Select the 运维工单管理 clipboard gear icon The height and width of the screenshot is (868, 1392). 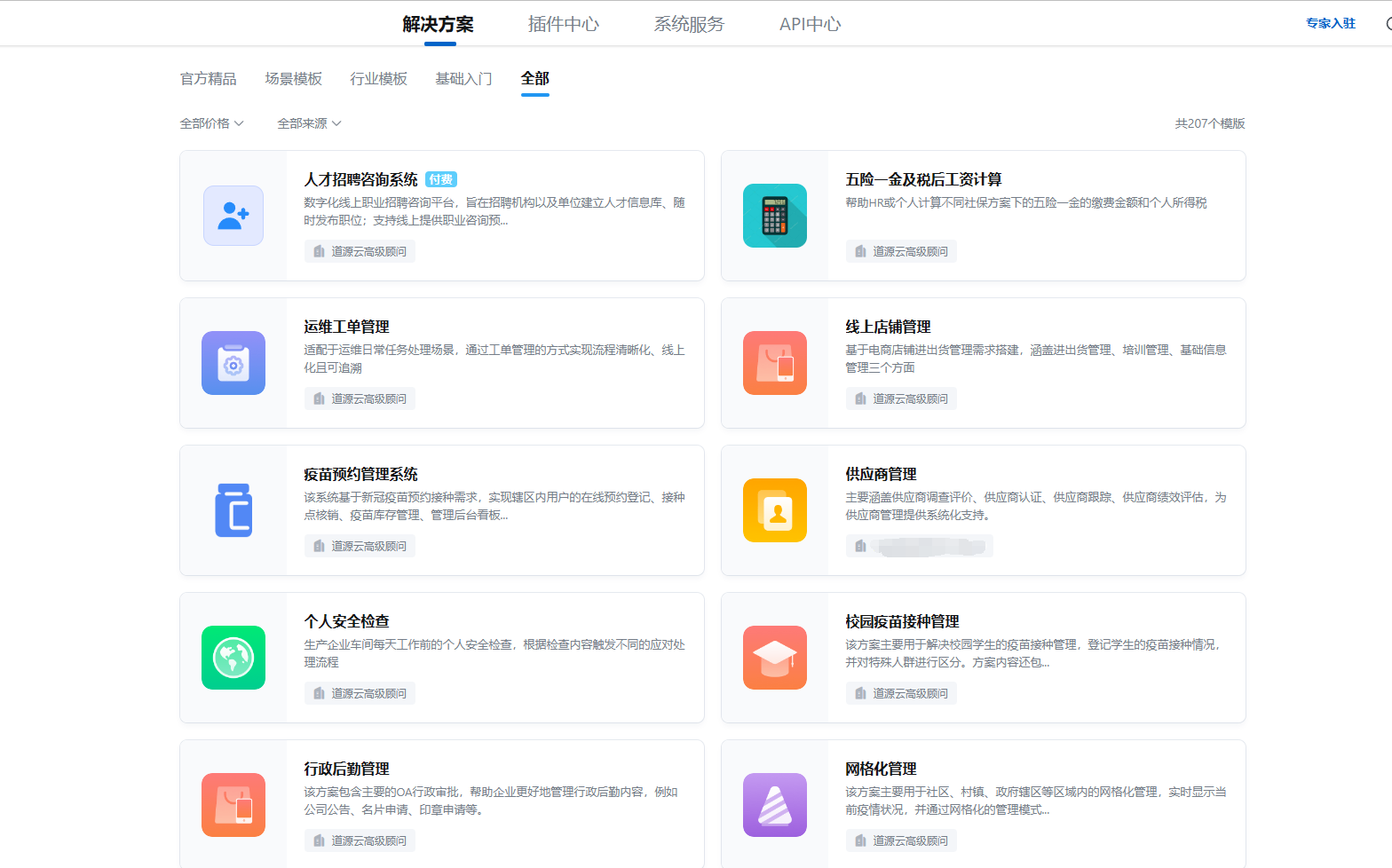233,363
